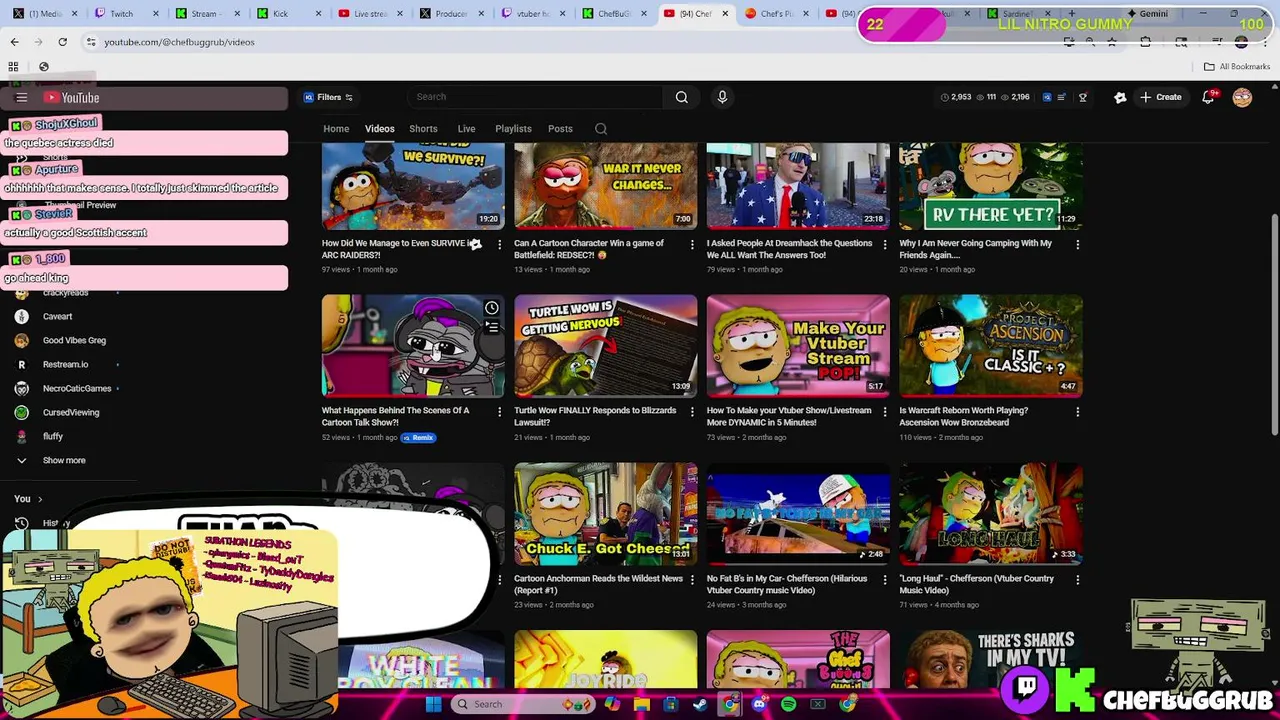1280x720 pixels.
Task: Open the Make Your Vtuber Stream POP thumbnail
Action: tap(798, 346)
